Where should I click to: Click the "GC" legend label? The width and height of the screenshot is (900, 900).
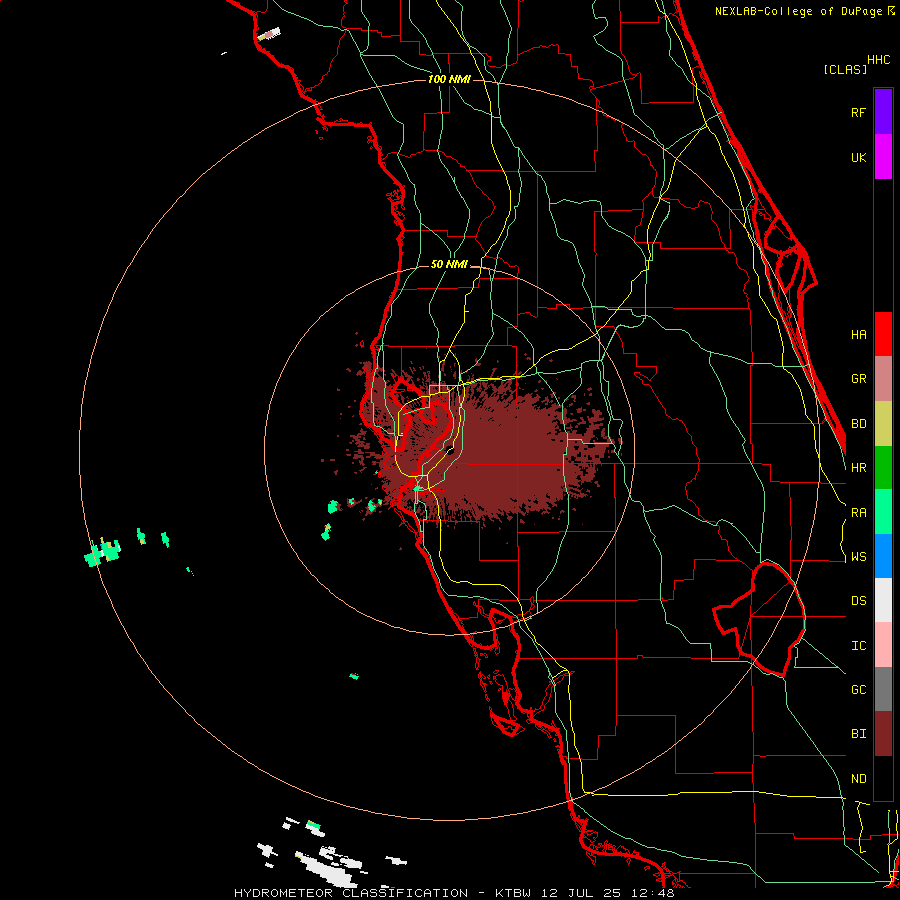click(x=858, y=690)
